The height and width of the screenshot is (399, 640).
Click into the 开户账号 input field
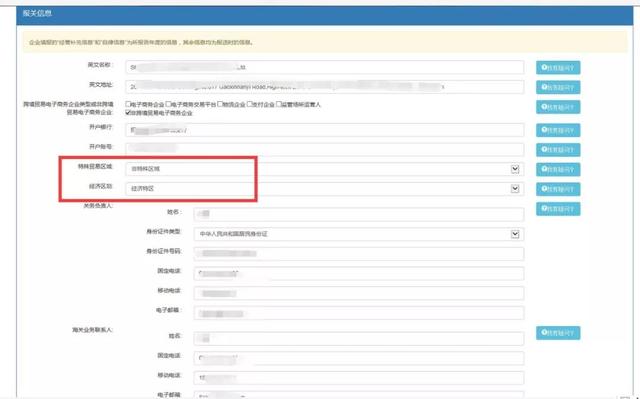tap(324, 149)
